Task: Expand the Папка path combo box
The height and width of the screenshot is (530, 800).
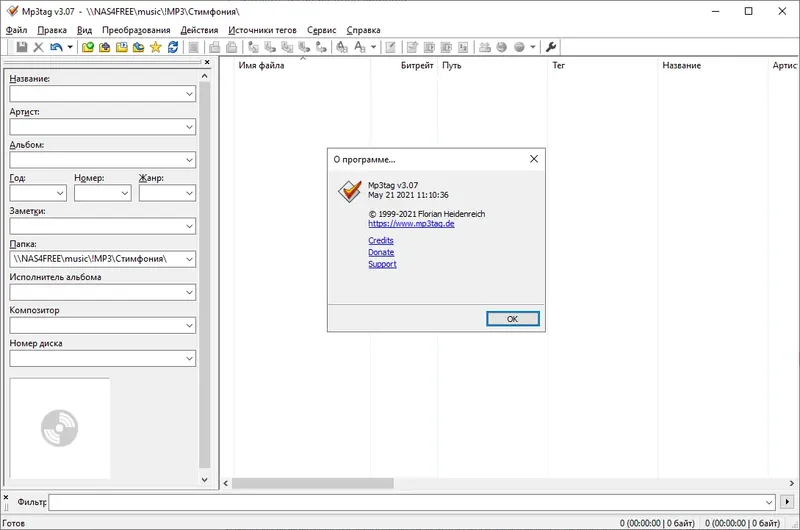Action: click(x=189, y=259)
